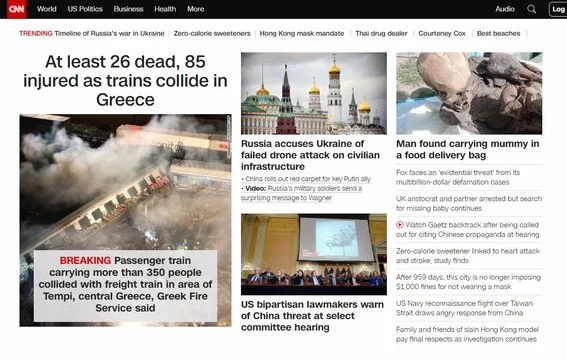Open the Health section
This screenshot has width=567, height=360.
165,9
